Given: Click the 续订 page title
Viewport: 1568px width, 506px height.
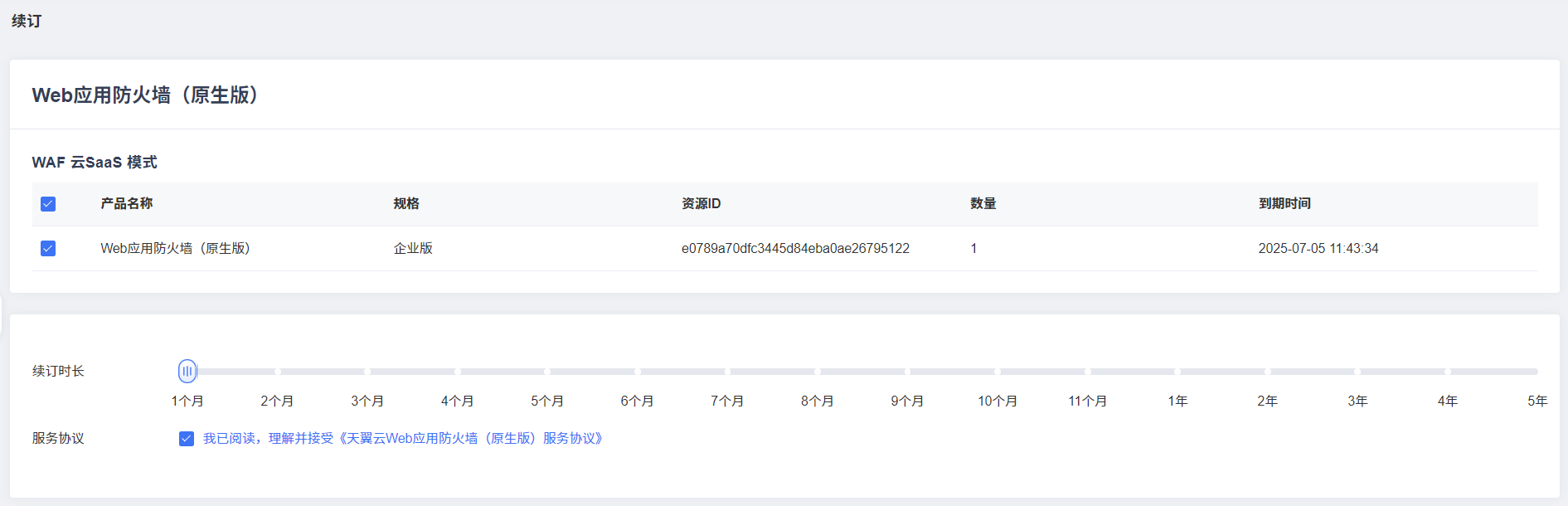Looking at the screenshot, I should click(27, 21).
